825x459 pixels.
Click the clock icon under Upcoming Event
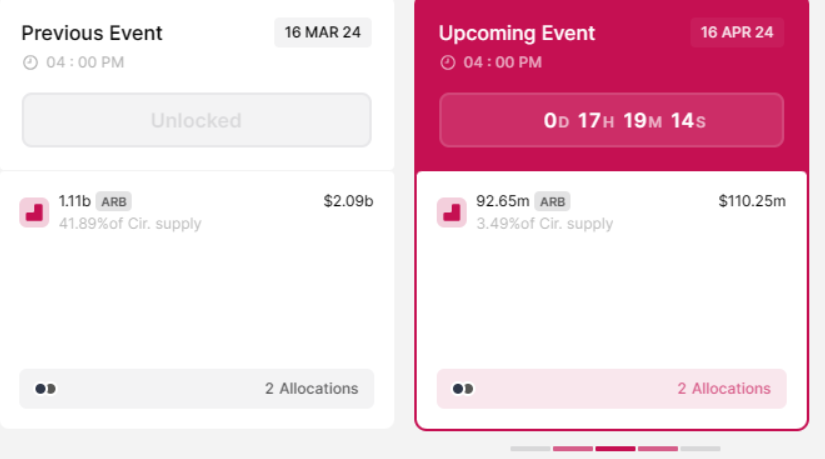(x=447, y=63)
